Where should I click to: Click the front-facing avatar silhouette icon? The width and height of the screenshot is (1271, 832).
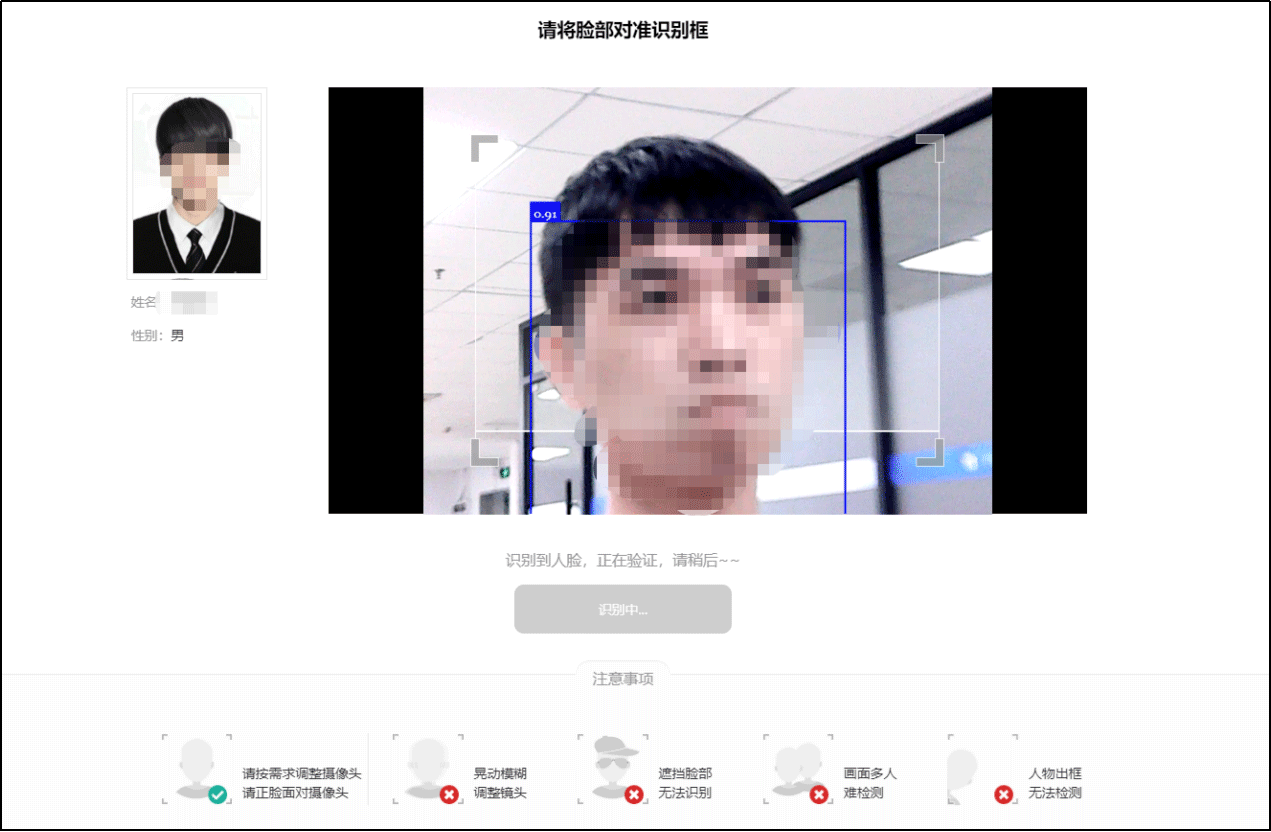click(196, 767)
